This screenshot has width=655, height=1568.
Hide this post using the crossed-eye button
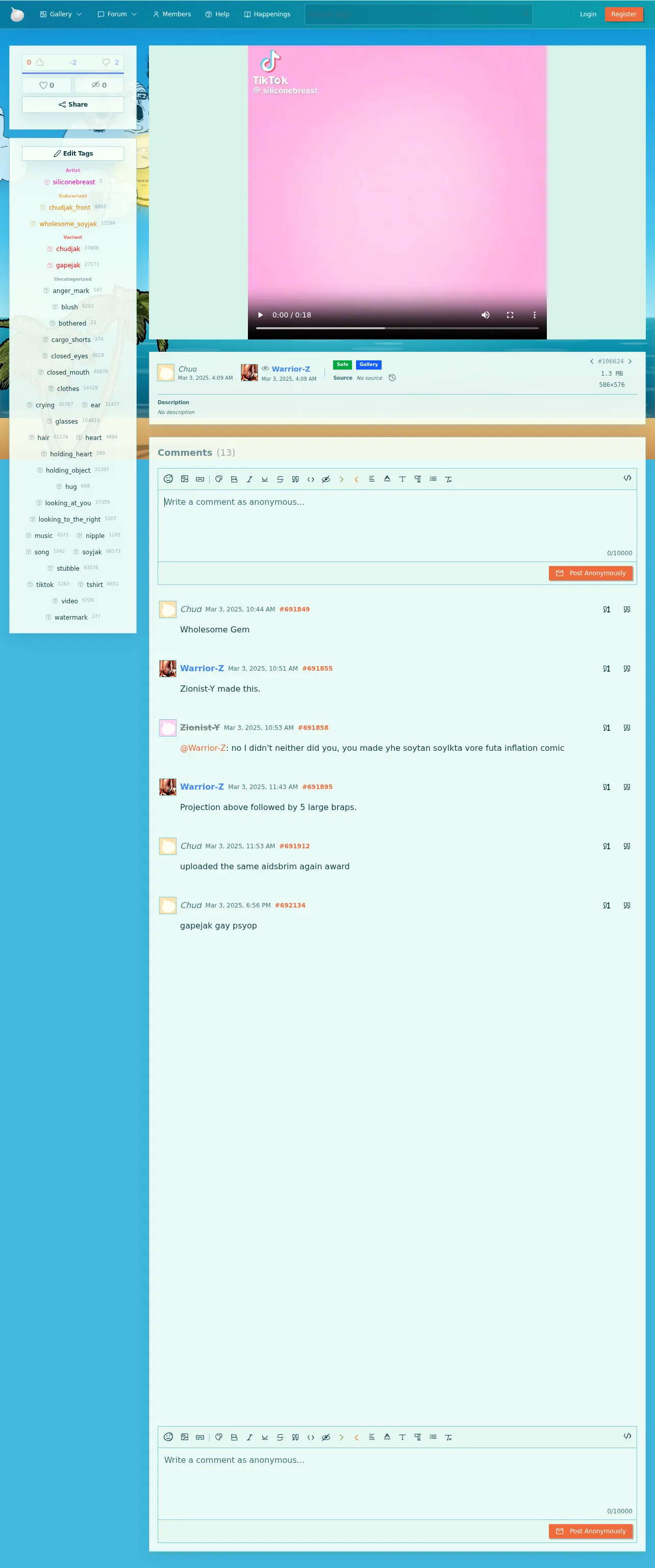(x=99, y=85)
